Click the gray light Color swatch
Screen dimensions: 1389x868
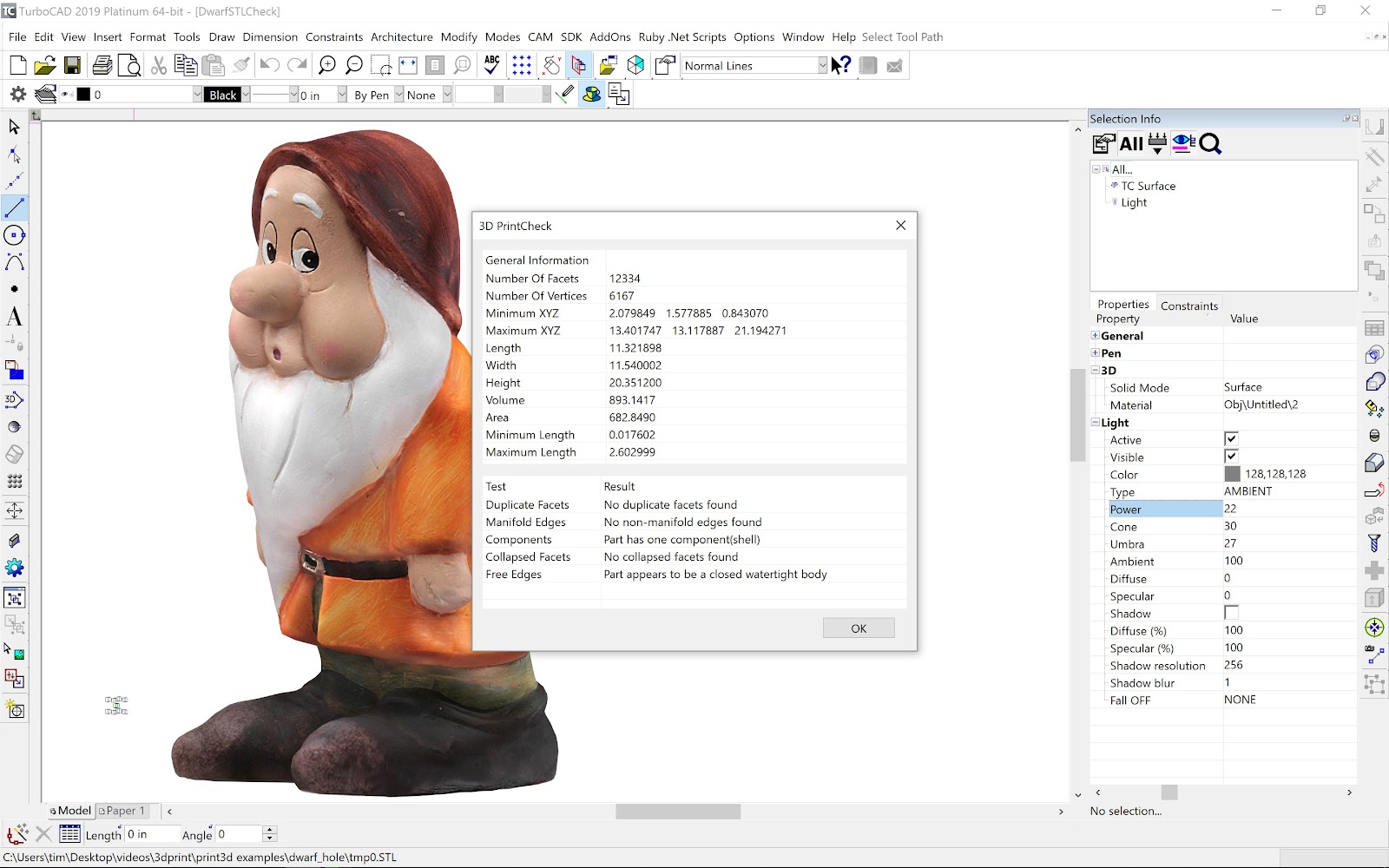pos(1232,474)
